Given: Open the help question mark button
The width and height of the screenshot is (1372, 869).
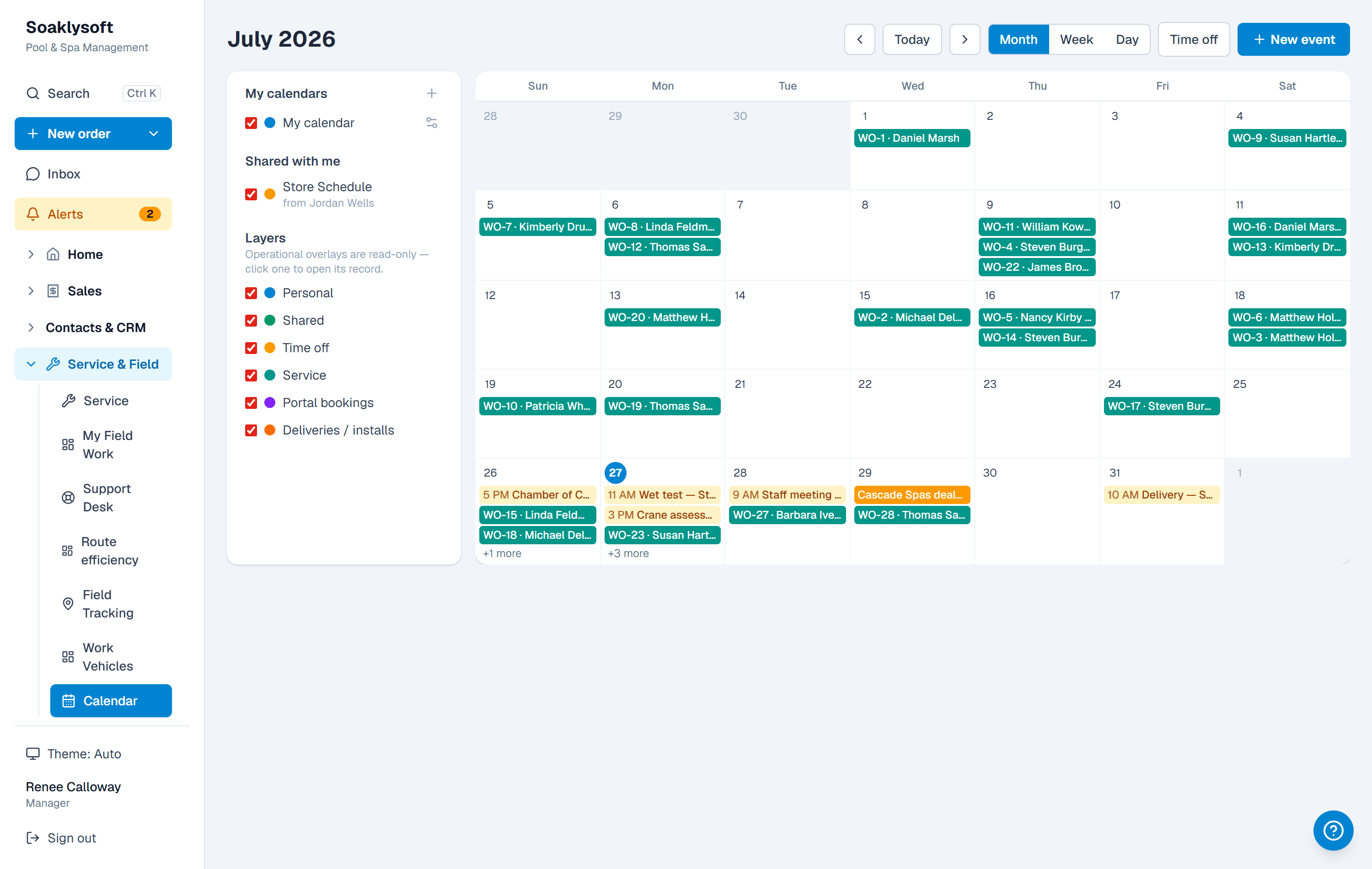Looking at the screenshot, I should [x=1333, y=830].
